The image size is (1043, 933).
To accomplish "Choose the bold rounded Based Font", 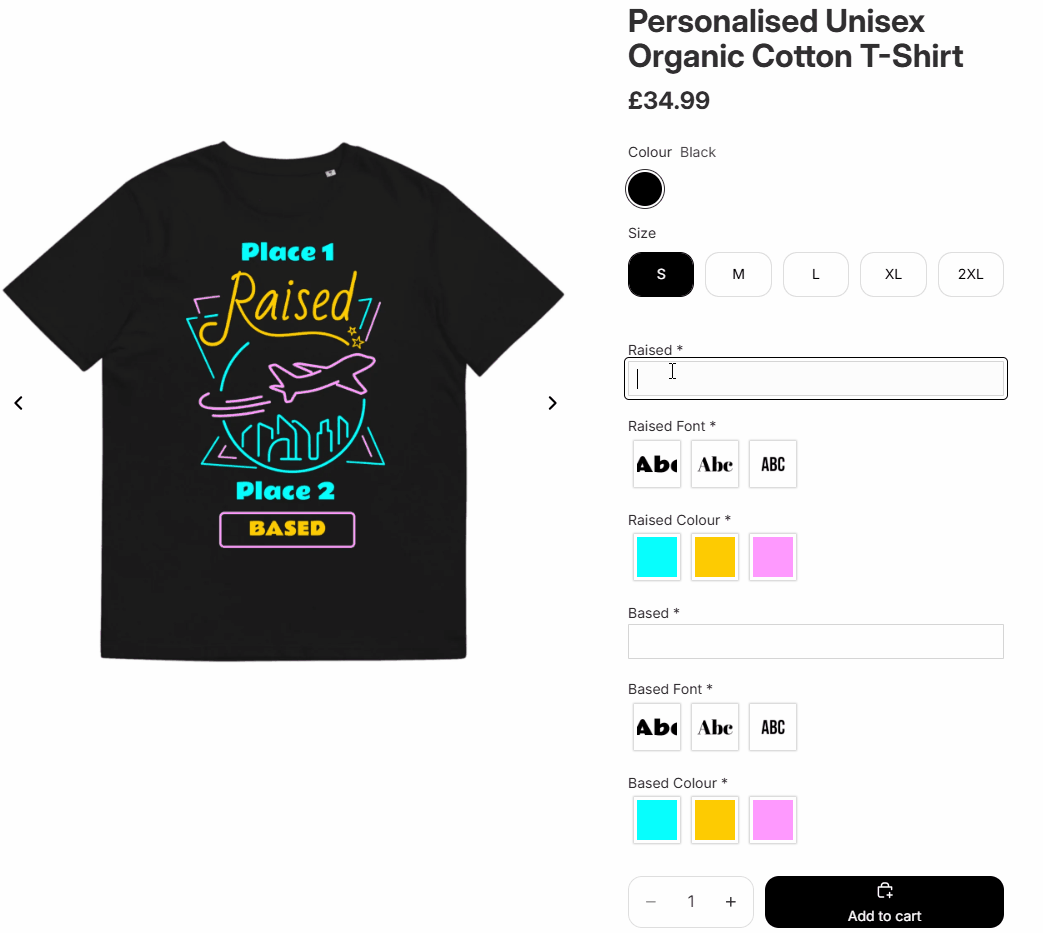I will coord(657,727).
